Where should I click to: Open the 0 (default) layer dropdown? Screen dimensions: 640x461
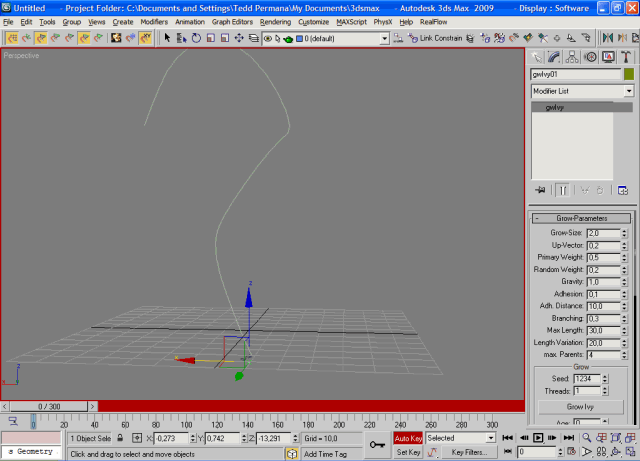coord(384,39)
